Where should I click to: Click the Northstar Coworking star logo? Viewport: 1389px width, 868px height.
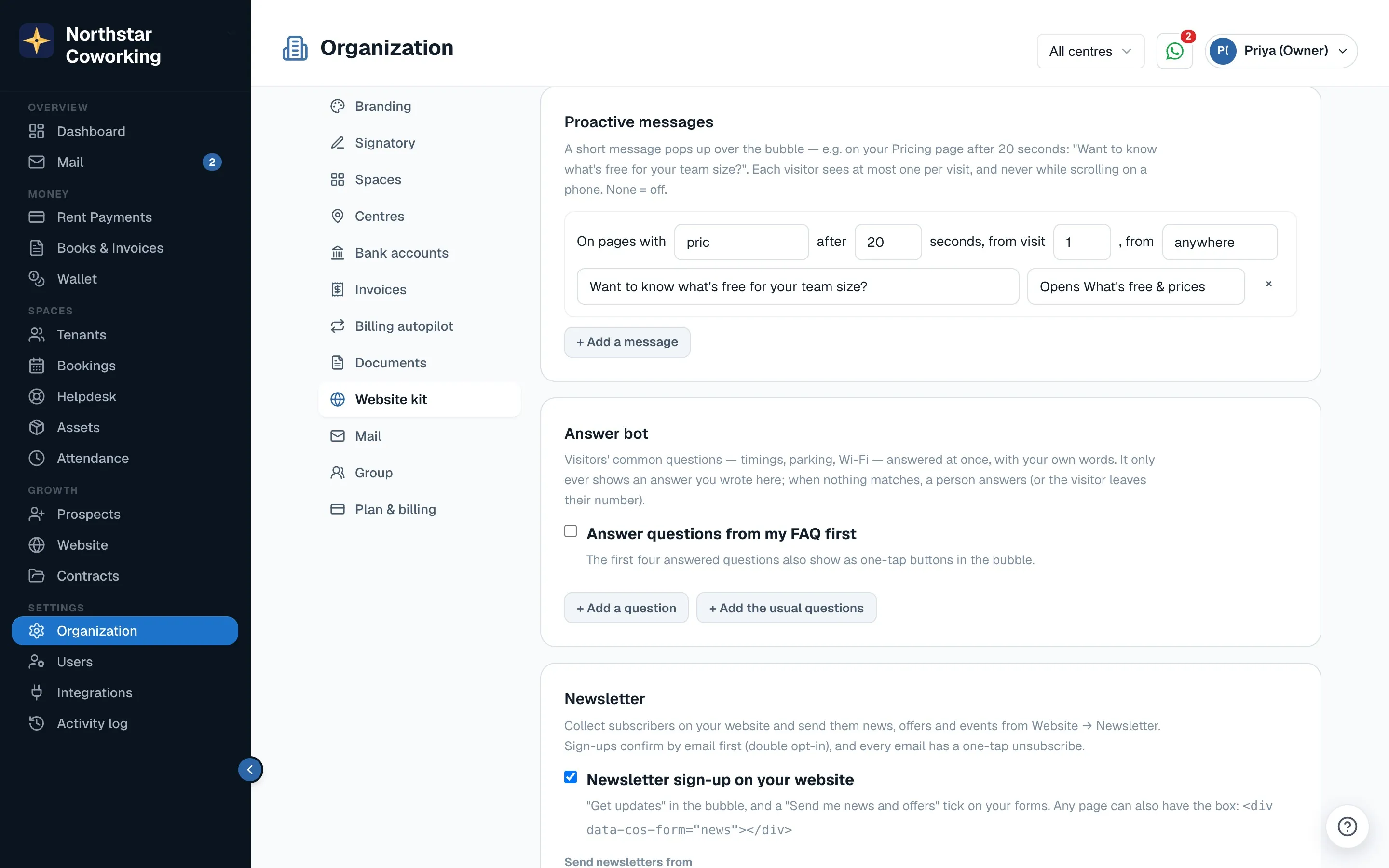point(37,41)
